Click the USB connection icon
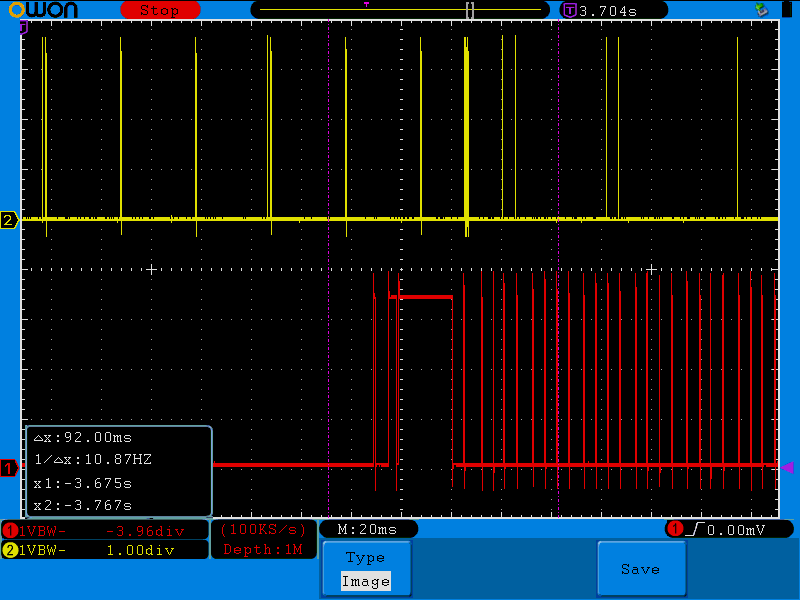800x600 pixels. click(x=761, y=10)
